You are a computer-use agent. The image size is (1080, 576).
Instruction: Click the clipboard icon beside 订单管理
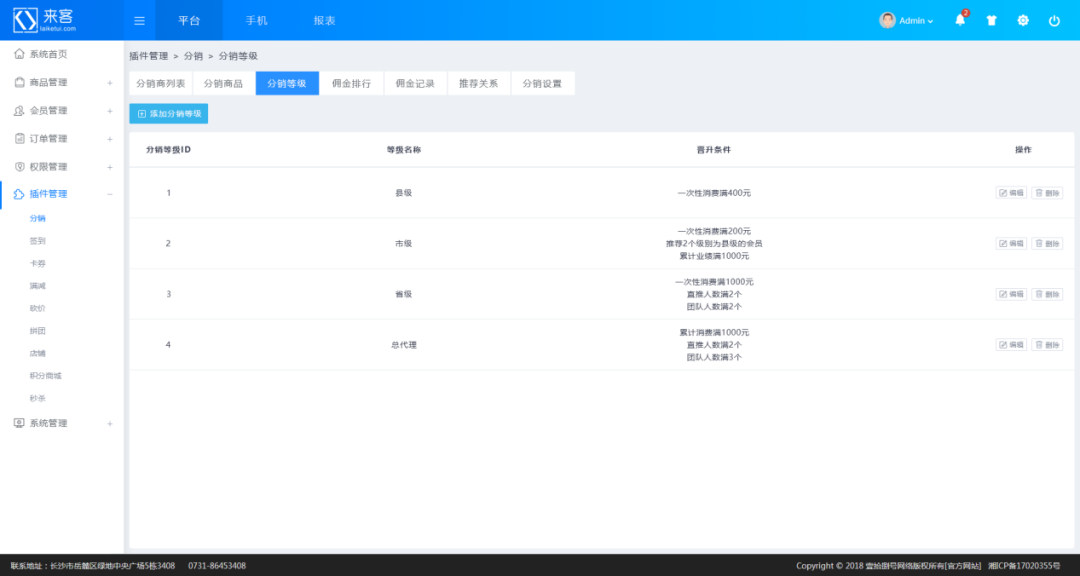[19, 138]
